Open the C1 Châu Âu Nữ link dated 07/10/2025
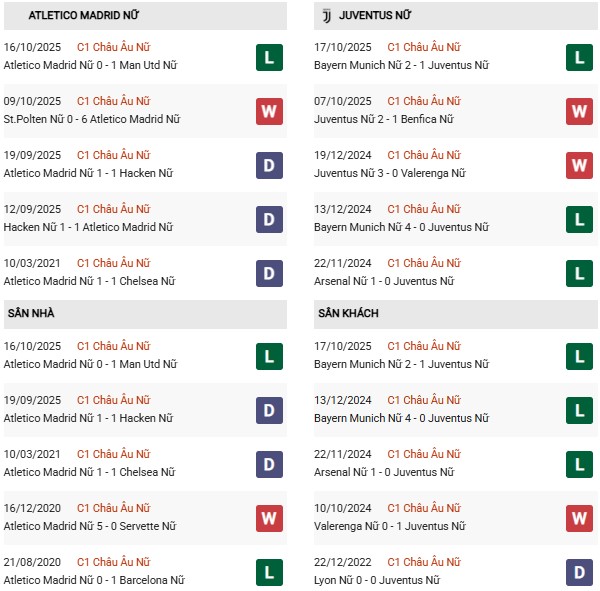600x591 pixels. [424, 102]
